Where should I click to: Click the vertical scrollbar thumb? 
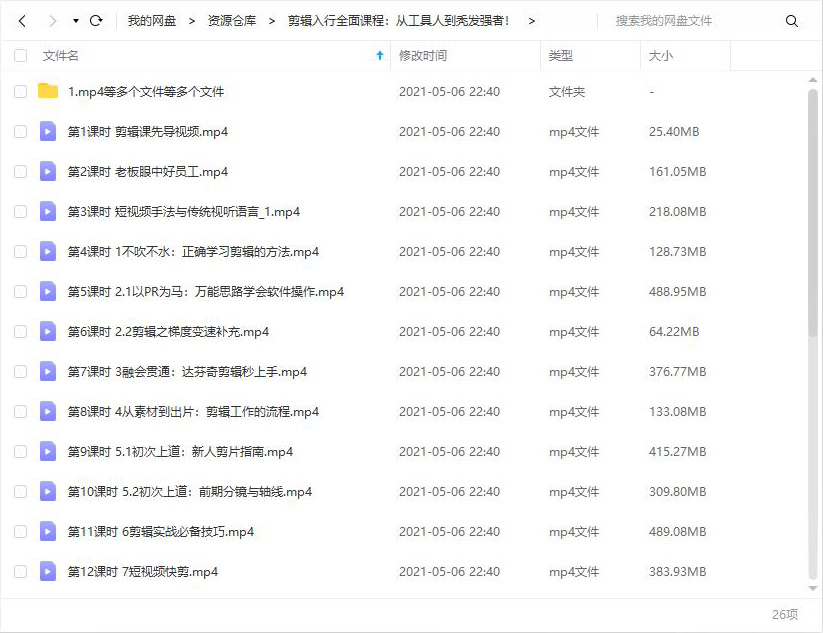(x=813, y=213)
